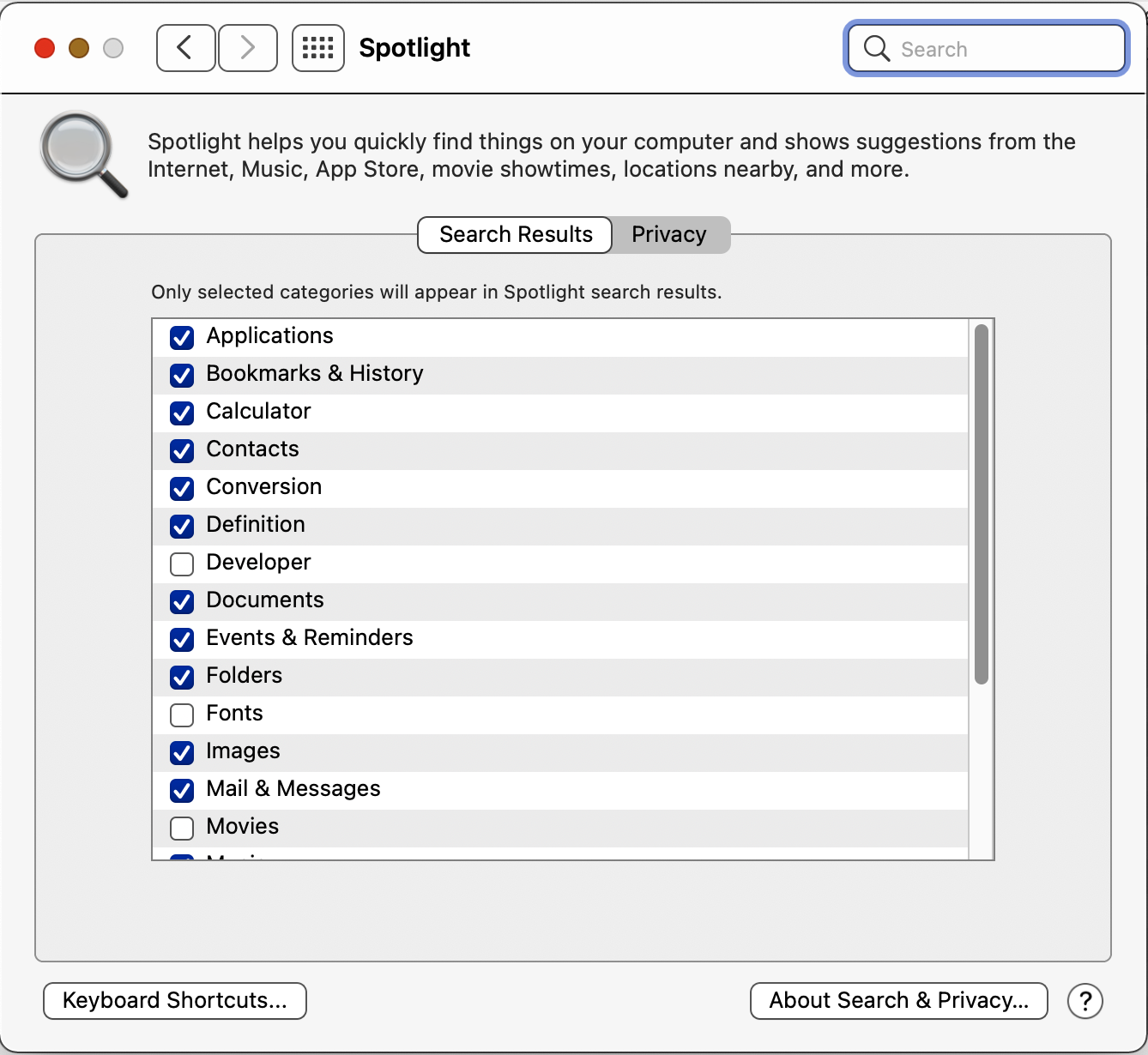Focus the Search text field
The image size is (1148, 1055).
tap(1004, 49)
